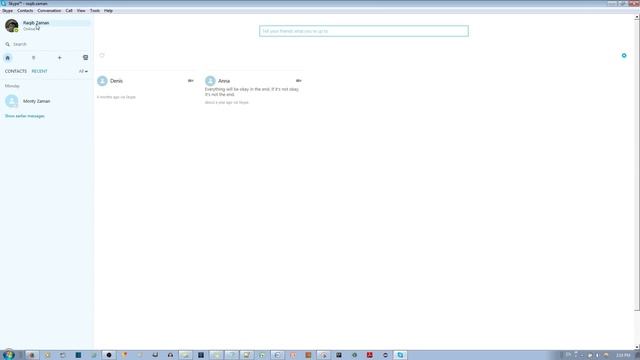Click Denis's avatar in Home feed
The image size is (640, 360).
click(102, 81)
